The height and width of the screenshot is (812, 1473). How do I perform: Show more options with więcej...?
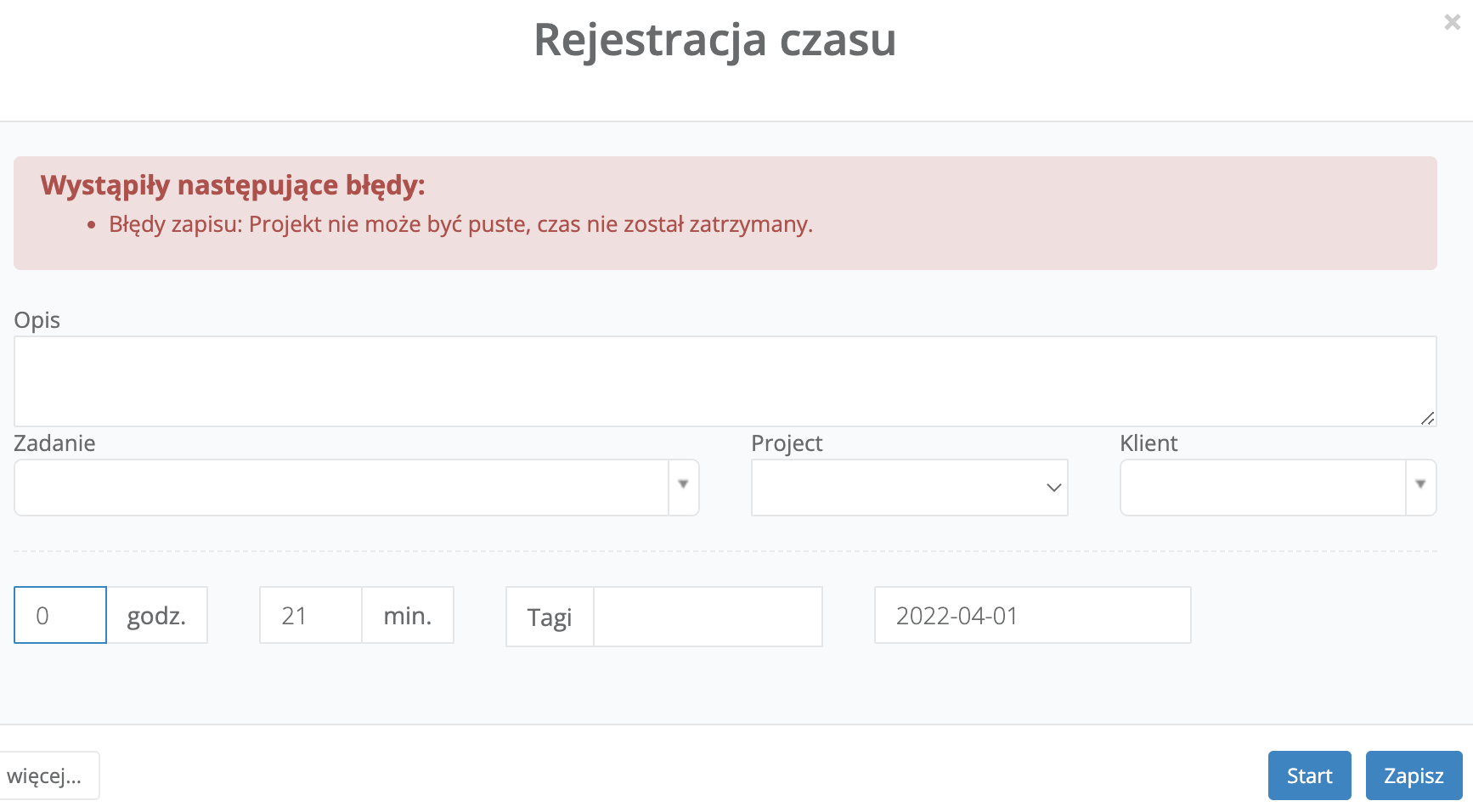47,775
